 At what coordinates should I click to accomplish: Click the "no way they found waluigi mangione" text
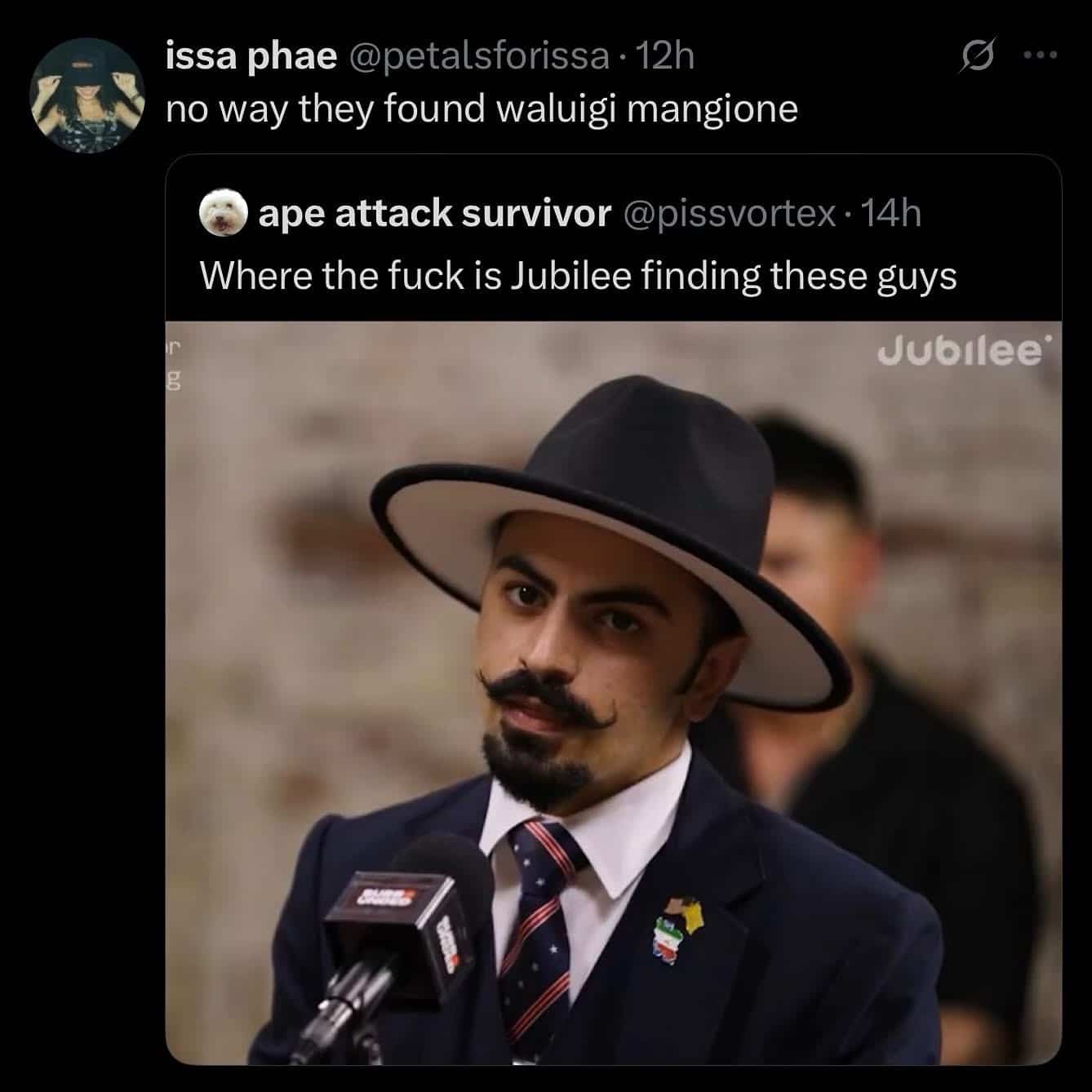pyautogui.click(x=482, y=109)
